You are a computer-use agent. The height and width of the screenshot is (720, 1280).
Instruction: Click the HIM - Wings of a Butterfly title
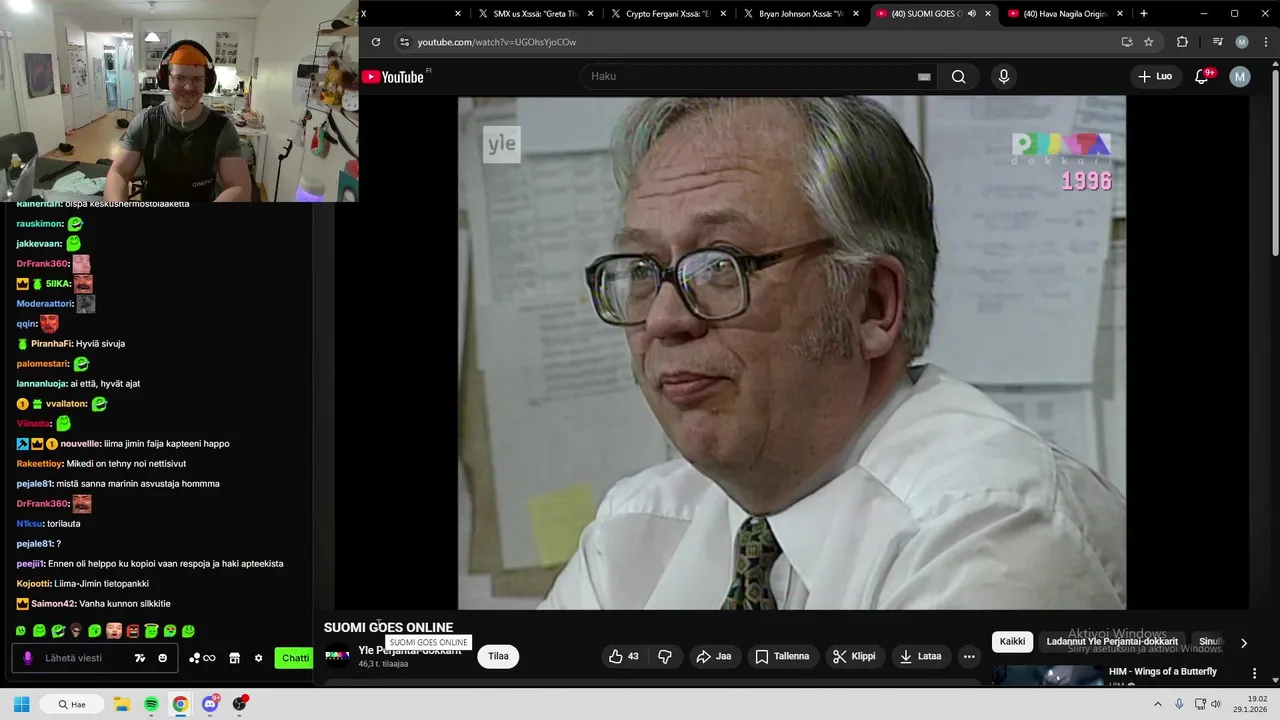[x=1163, y=672]
